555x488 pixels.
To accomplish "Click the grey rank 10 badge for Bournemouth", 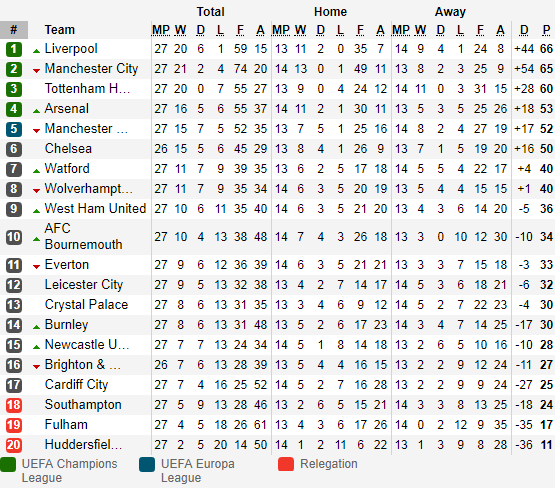I will click(x=14, y=237).
